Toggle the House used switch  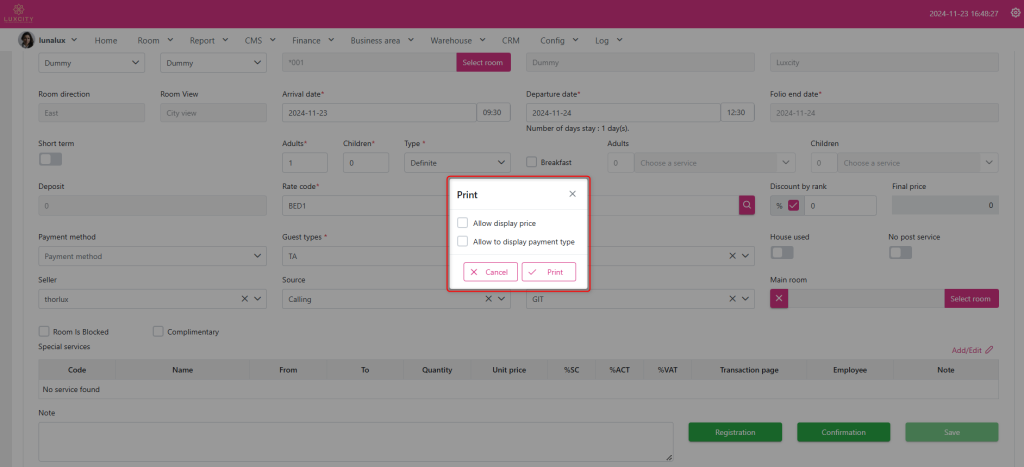pos(782,253)
